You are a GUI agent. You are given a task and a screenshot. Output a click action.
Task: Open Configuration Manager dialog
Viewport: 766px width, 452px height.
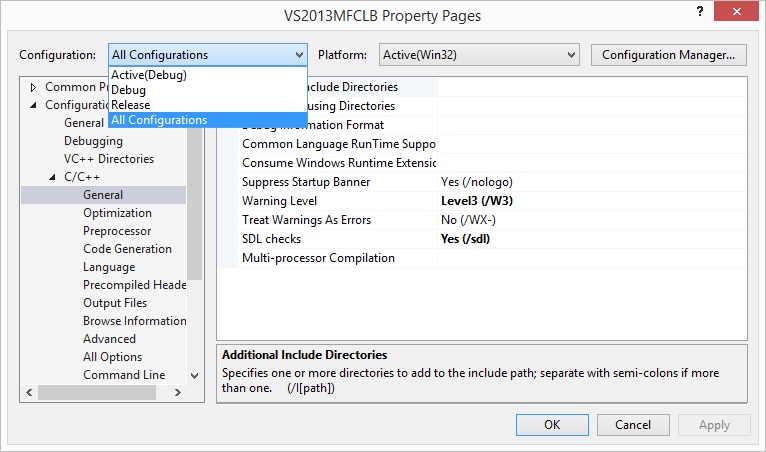668,55
